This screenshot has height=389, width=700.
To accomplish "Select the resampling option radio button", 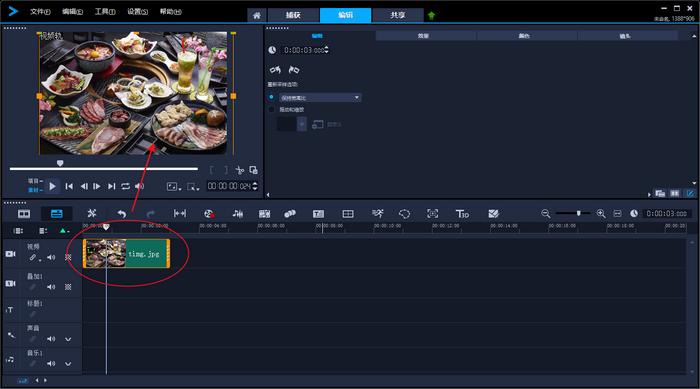I will click(x=271, y=97).
